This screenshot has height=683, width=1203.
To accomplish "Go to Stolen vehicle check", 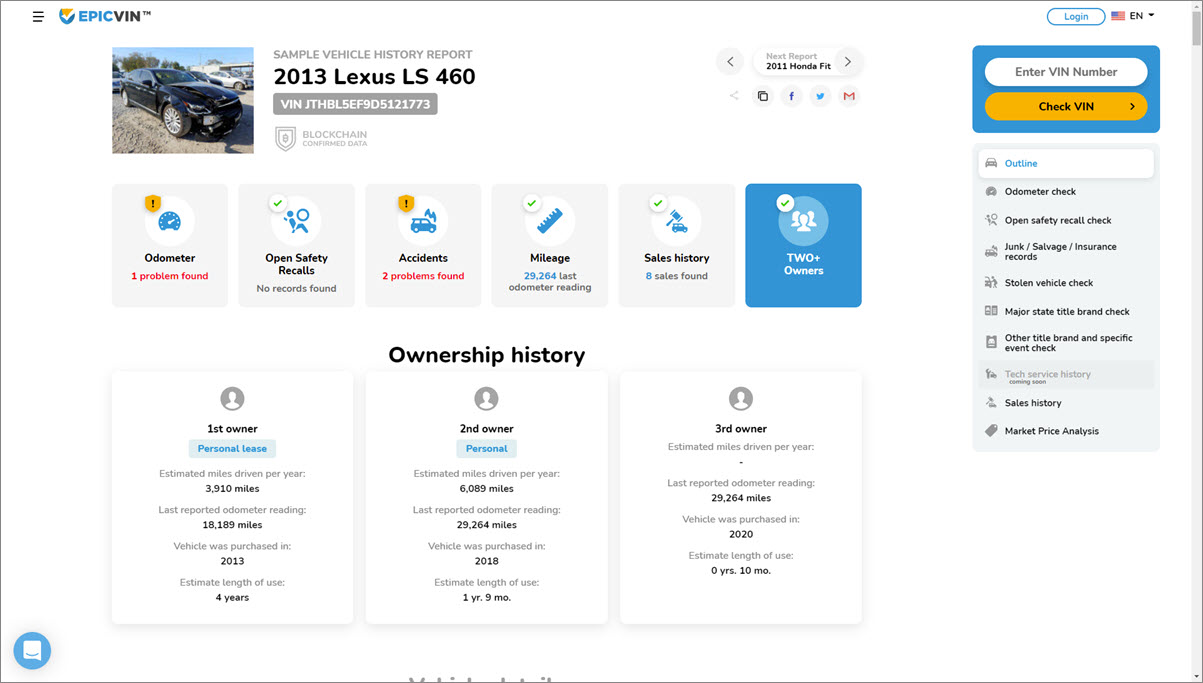I will pos(1066,283).
